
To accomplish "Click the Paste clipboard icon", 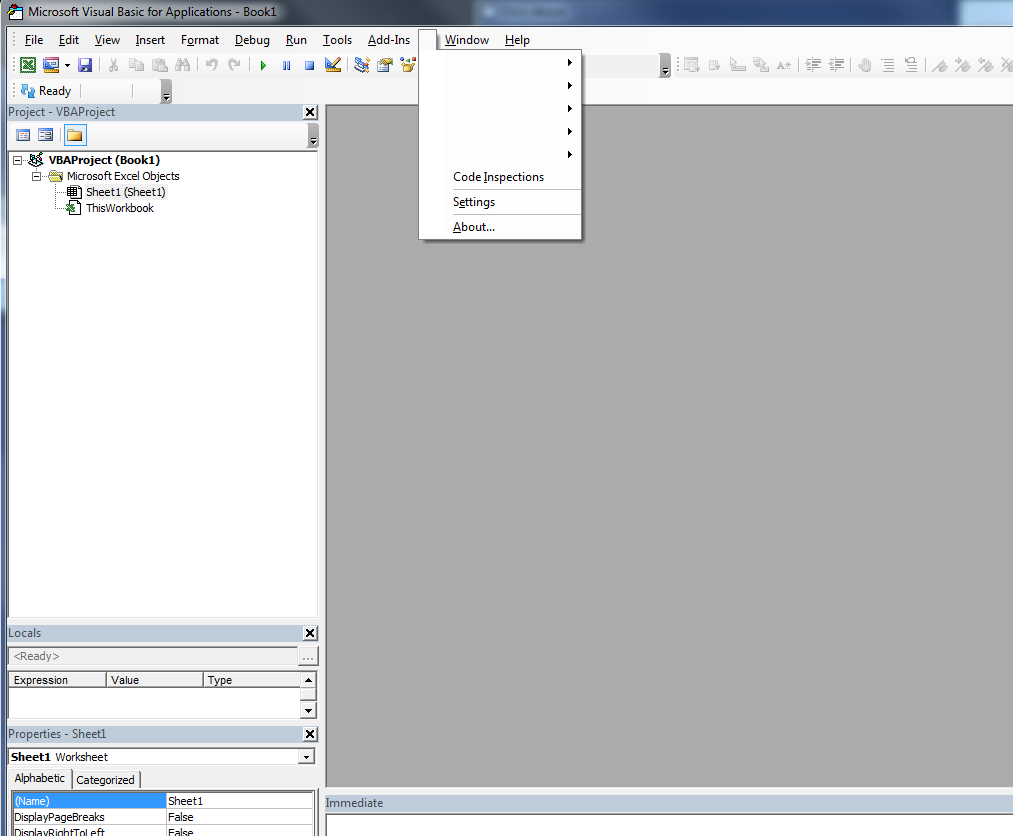I will [160, 65].
